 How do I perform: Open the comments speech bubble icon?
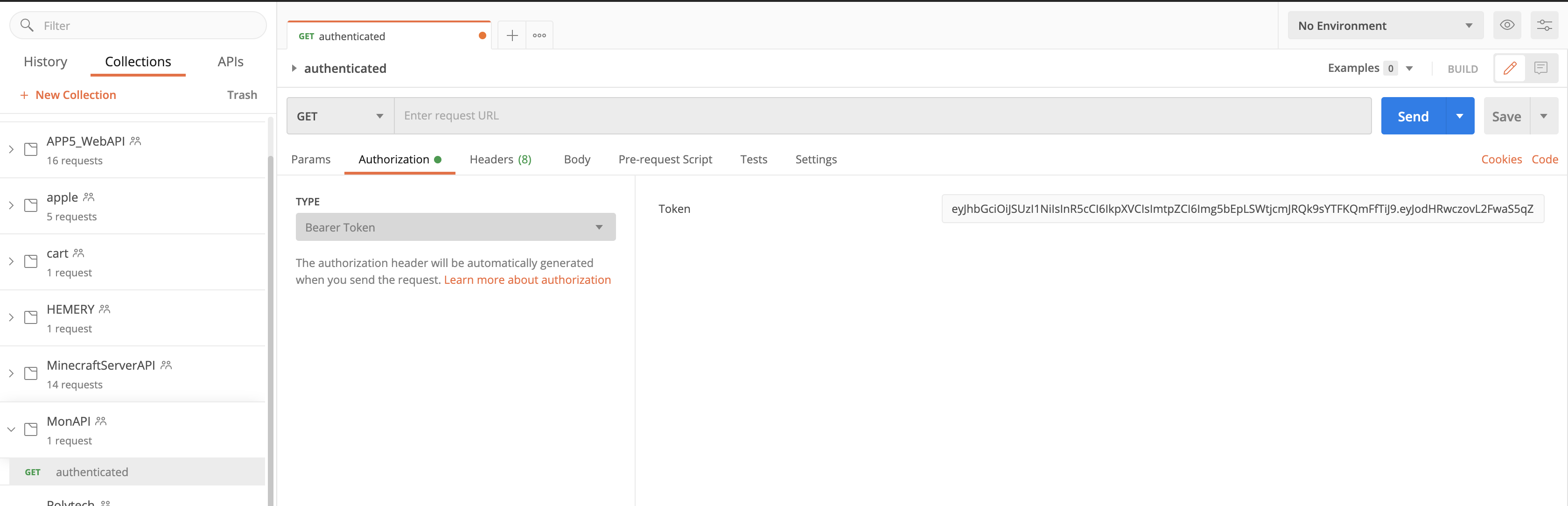(x=1540, y=68)
